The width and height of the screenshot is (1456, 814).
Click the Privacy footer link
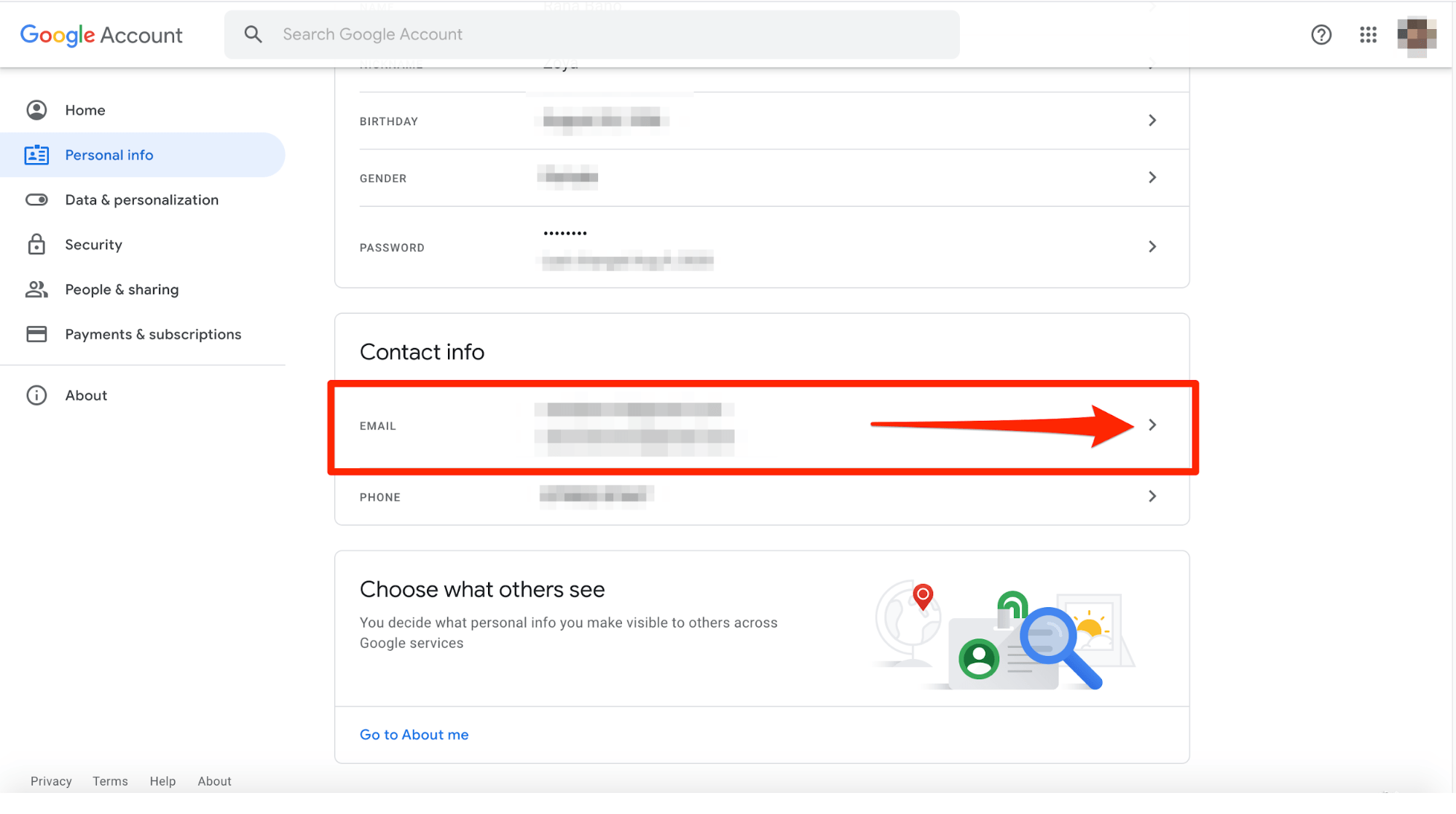coord(51,781)
